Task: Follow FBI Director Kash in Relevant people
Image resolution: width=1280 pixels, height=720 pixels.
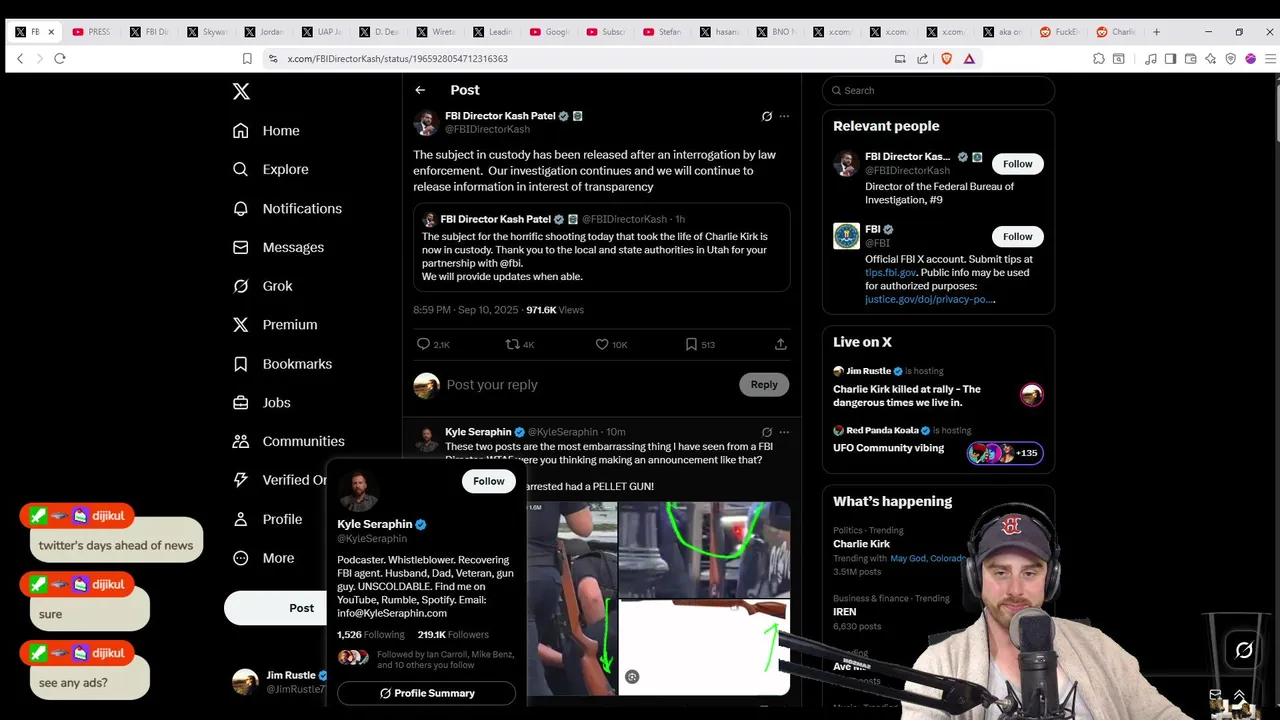Action: tap(1018, 164)
